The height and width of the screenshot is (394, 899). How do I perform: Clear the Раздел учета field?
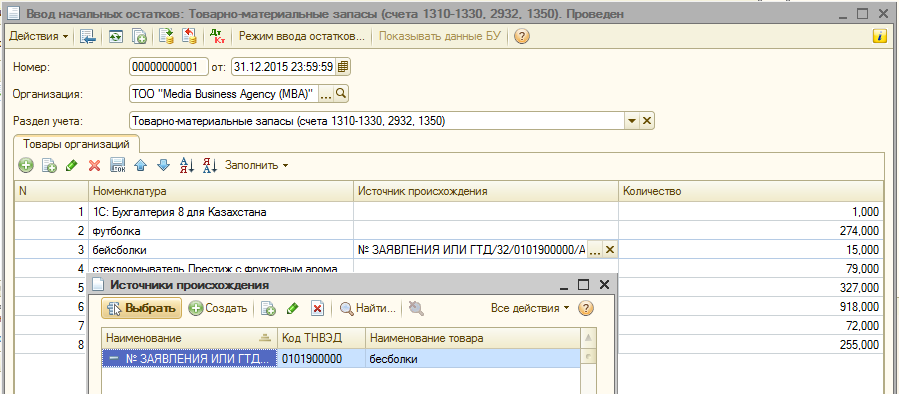pyautogui.click(x=647, y=121)
